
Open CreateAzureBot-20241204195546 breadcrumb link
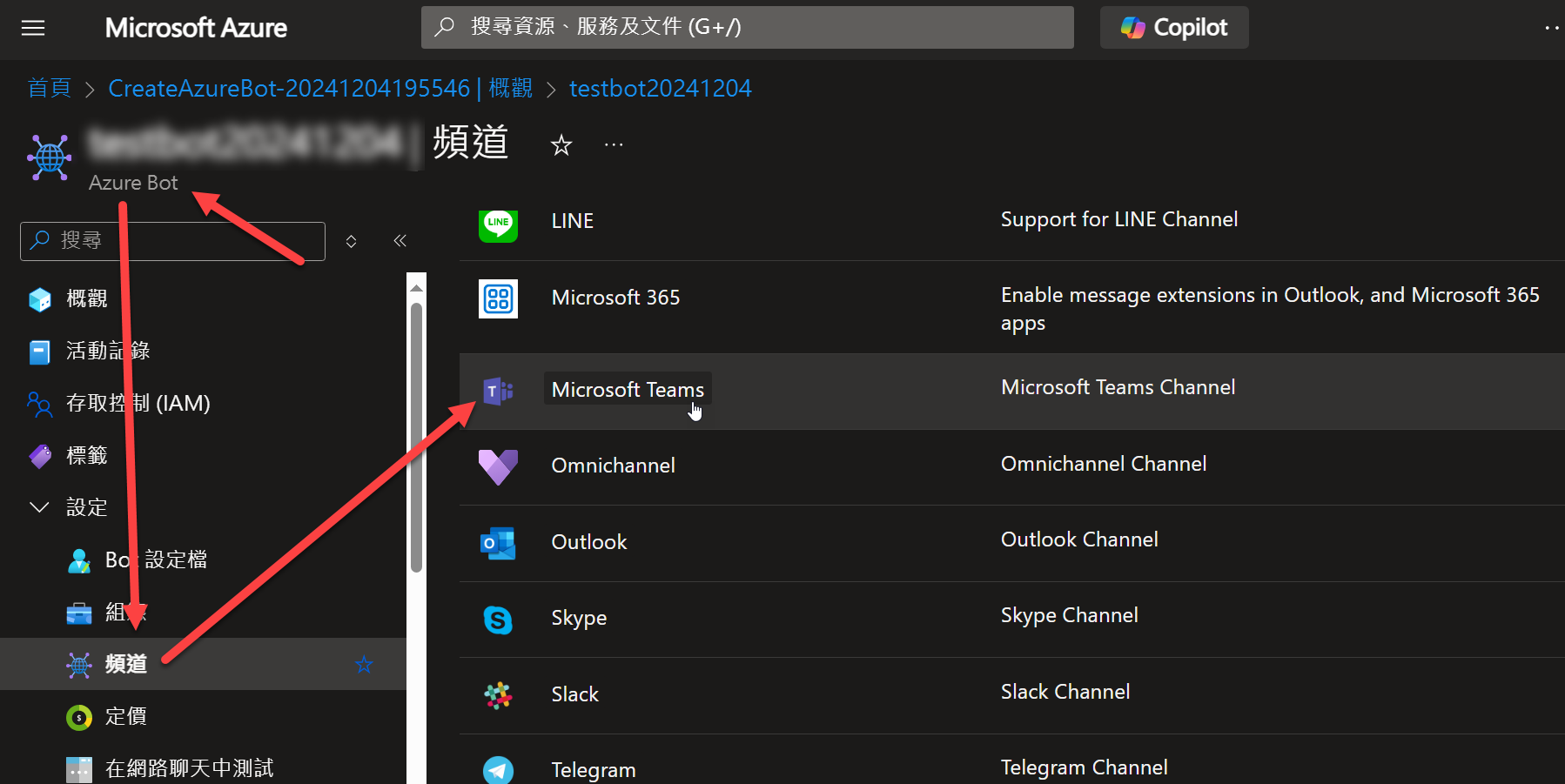tap(320, 88)
